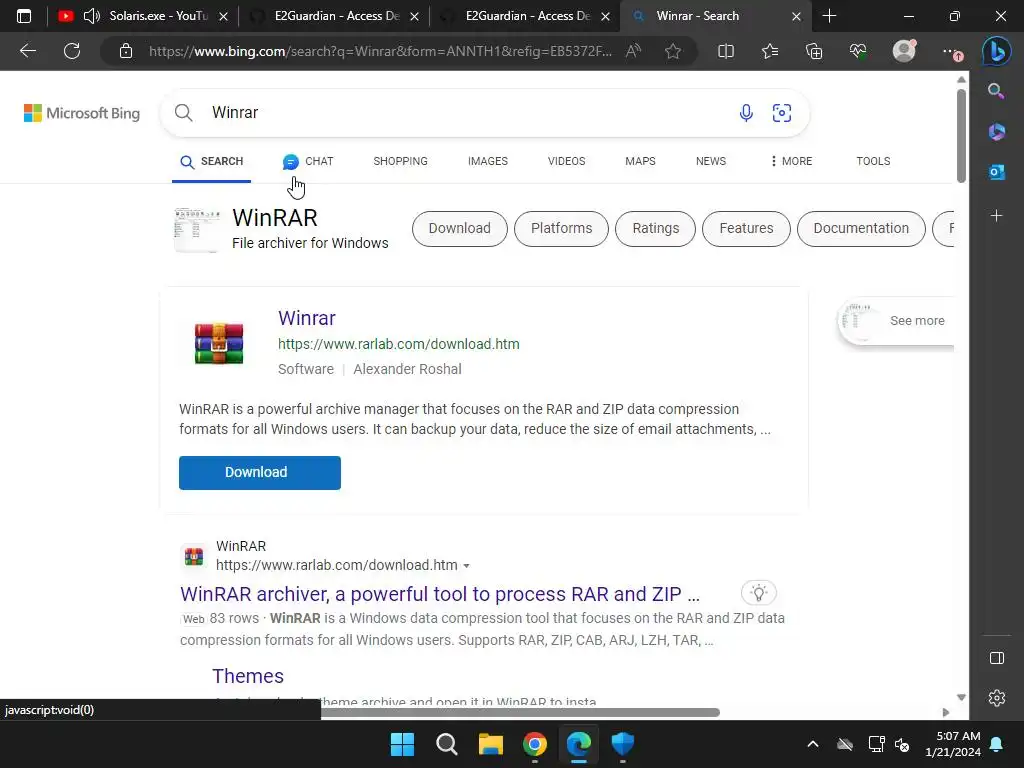Viewport: 1024px width, 768px height.
Task: Reload the page with the refresh icon
Action: pyautogui.click(x=72, y=51)
